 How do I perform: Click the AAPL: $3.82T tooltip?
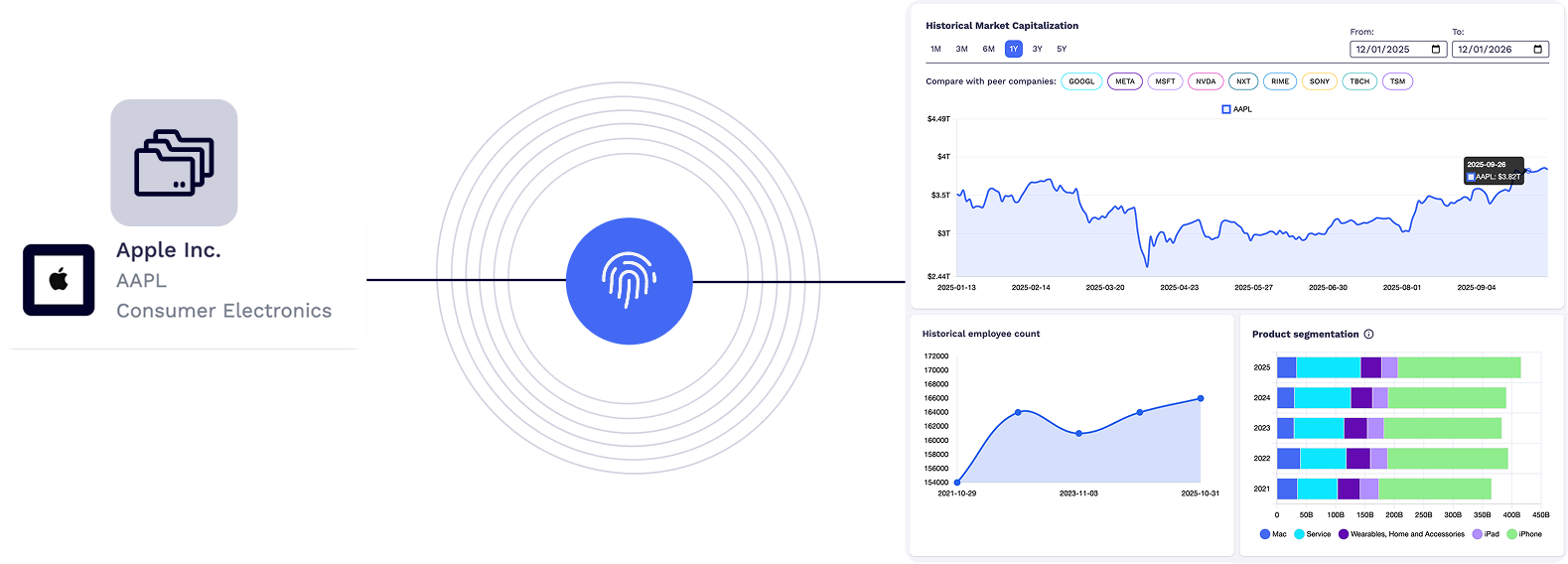(x=1494, y=171)
